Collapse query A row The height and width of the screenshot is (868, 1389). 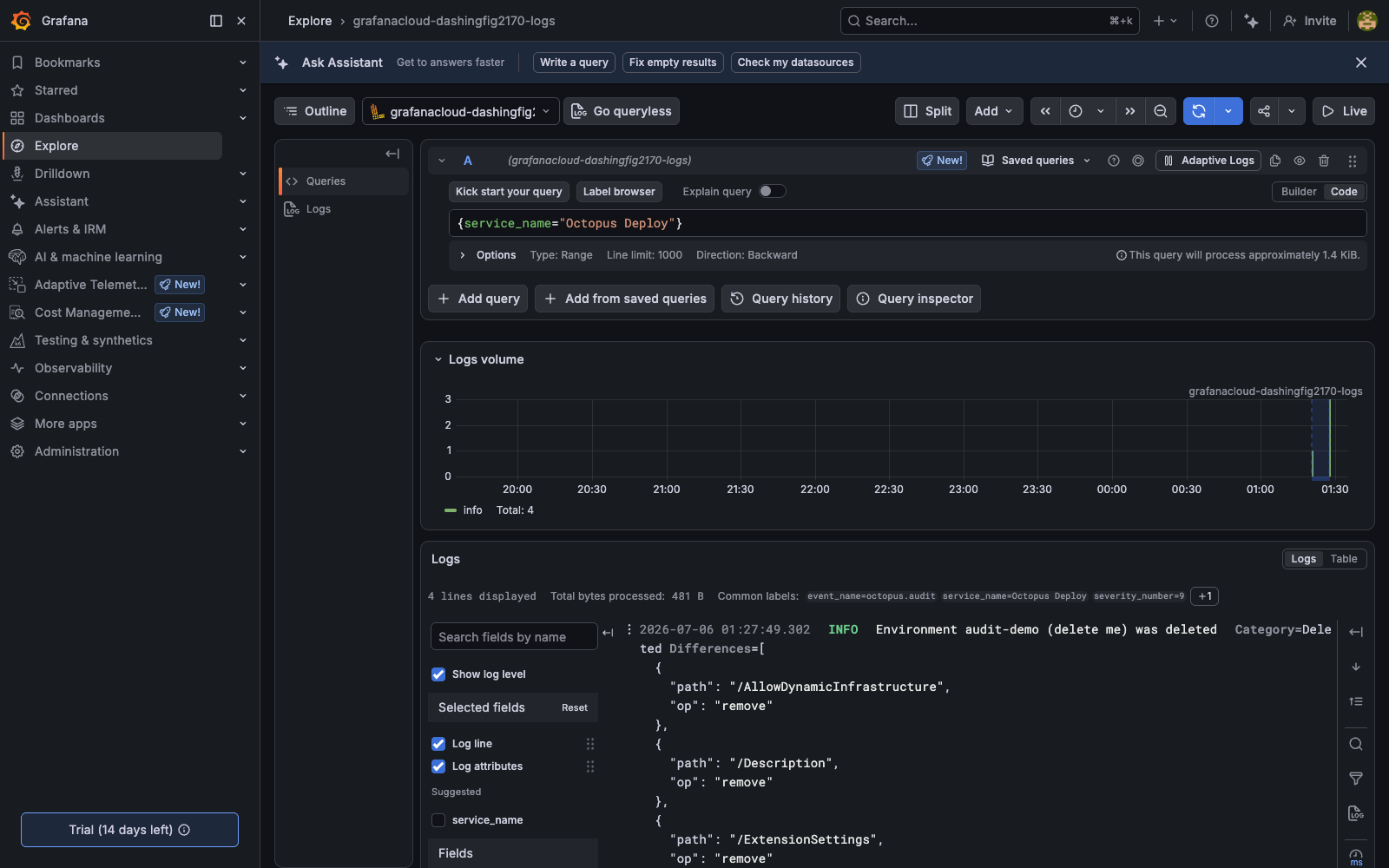click(442, 161)
